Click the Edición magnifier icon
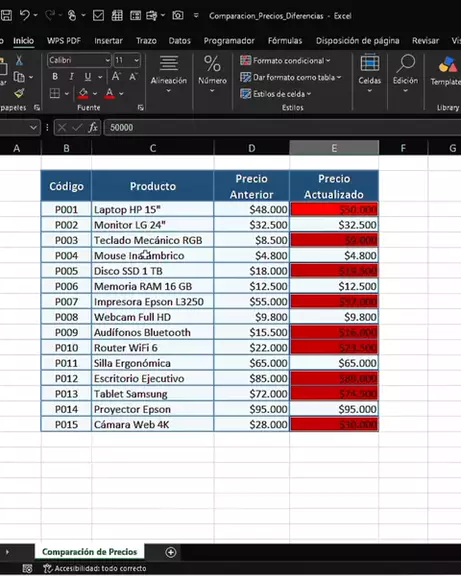The width and height of the screenshot is (461, 576). tap(406, 73)
